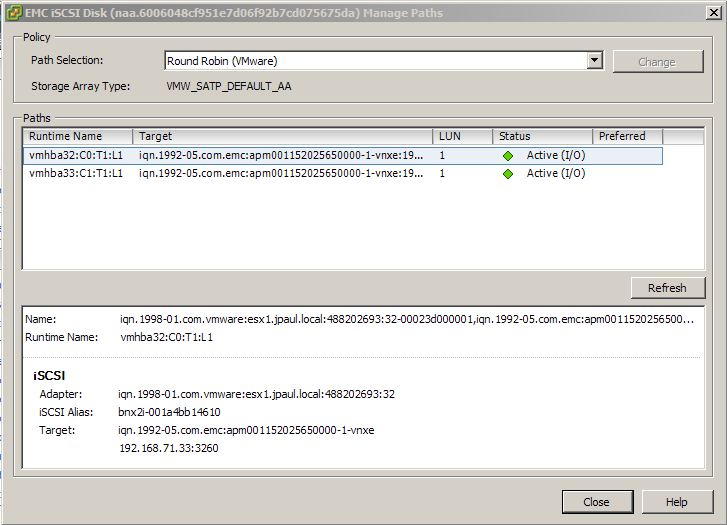Sort by Runtime Name column header
Screen dimensions: 727x525
78,136
